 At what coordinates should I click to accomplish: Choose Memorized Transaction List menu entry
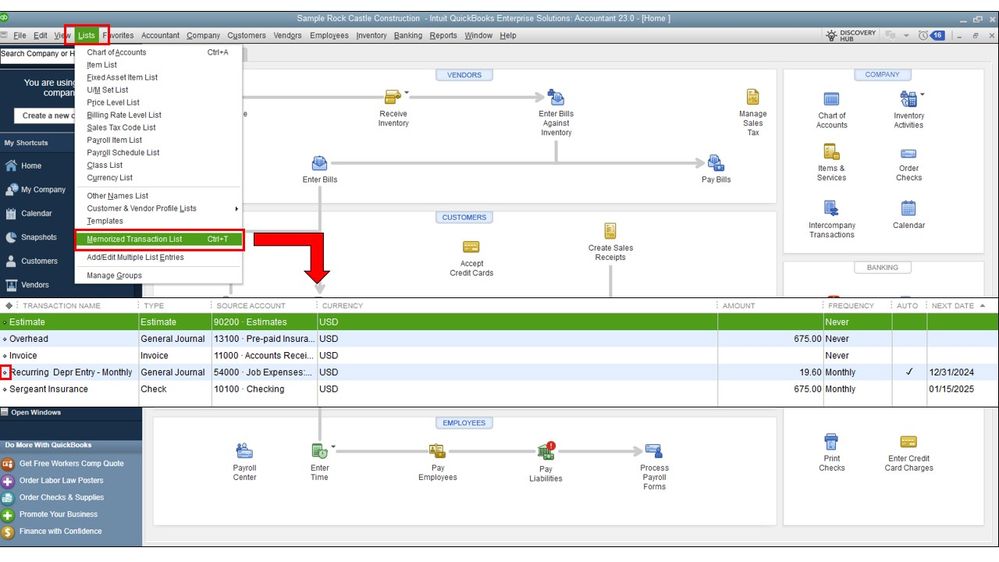pyautogui.click(x=158, y=240)
